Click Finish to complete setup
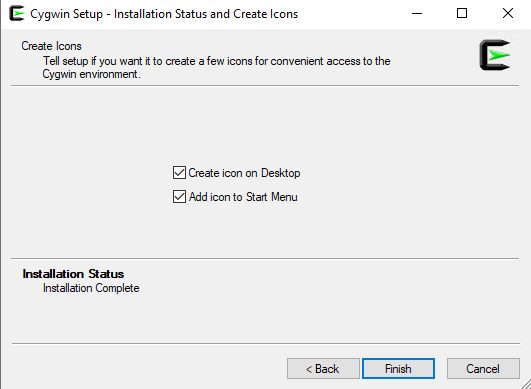The height and width of the screenshot is (389, 531). point(398,368)
